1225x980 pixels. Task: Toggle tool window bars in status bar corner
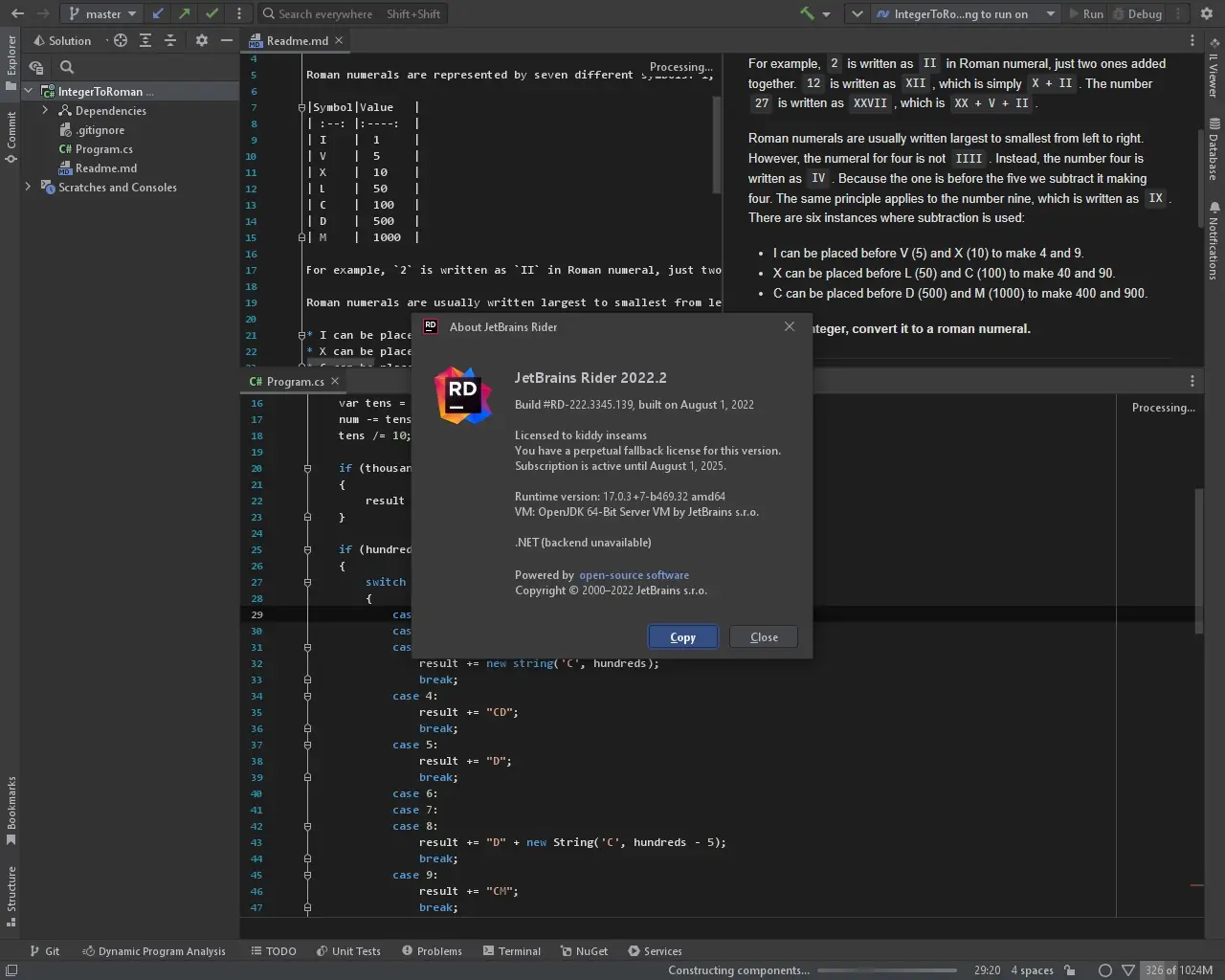(11, 970)
